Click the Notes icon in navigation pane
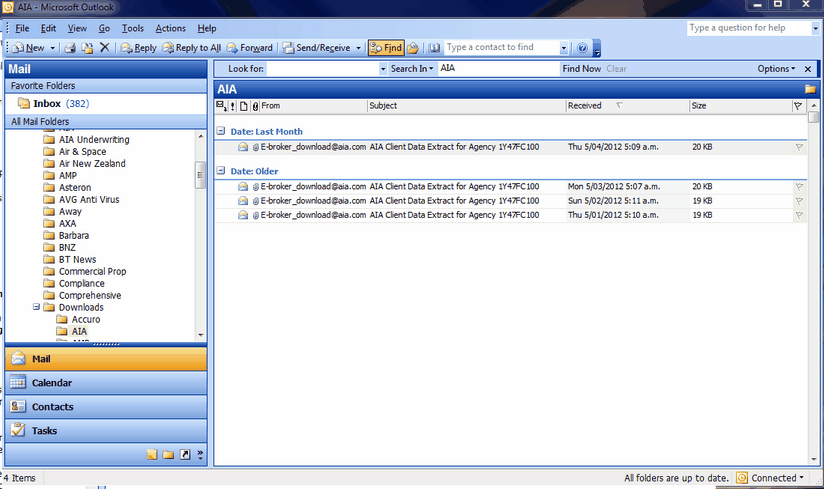 [152, 454]
